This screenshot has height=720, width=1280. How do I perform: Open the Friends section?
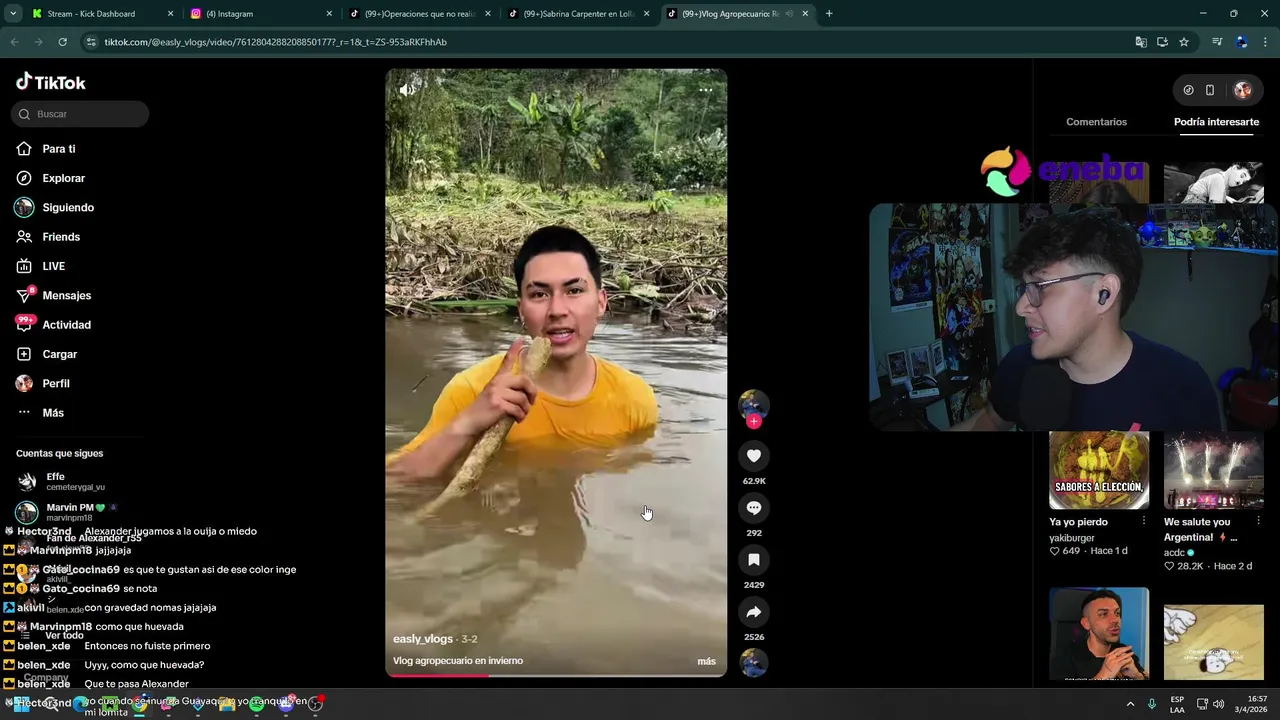pyautogui.click(x=60, y=237)
